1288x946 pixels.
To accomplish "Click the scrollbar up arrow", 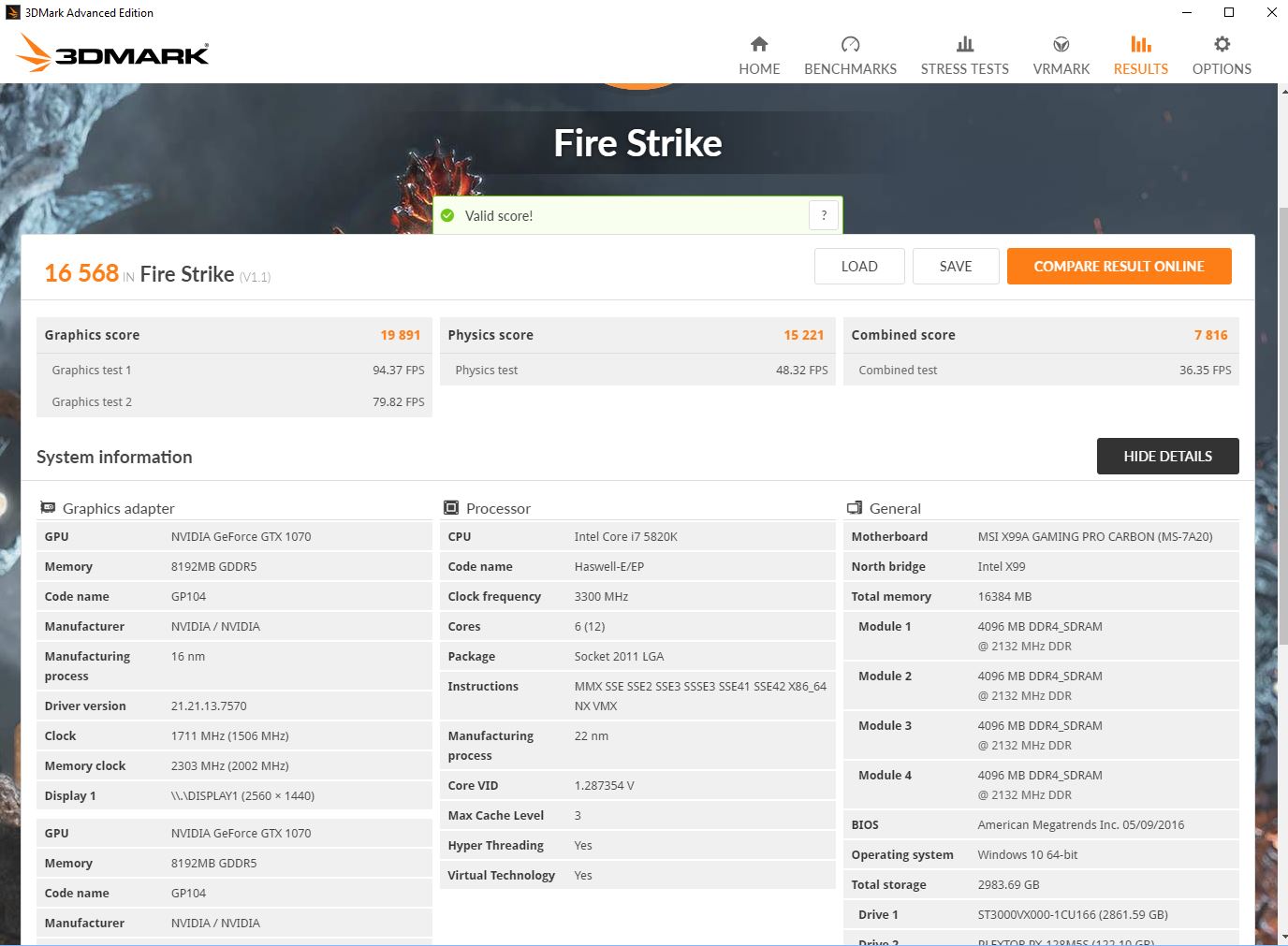I will 1283,91.
